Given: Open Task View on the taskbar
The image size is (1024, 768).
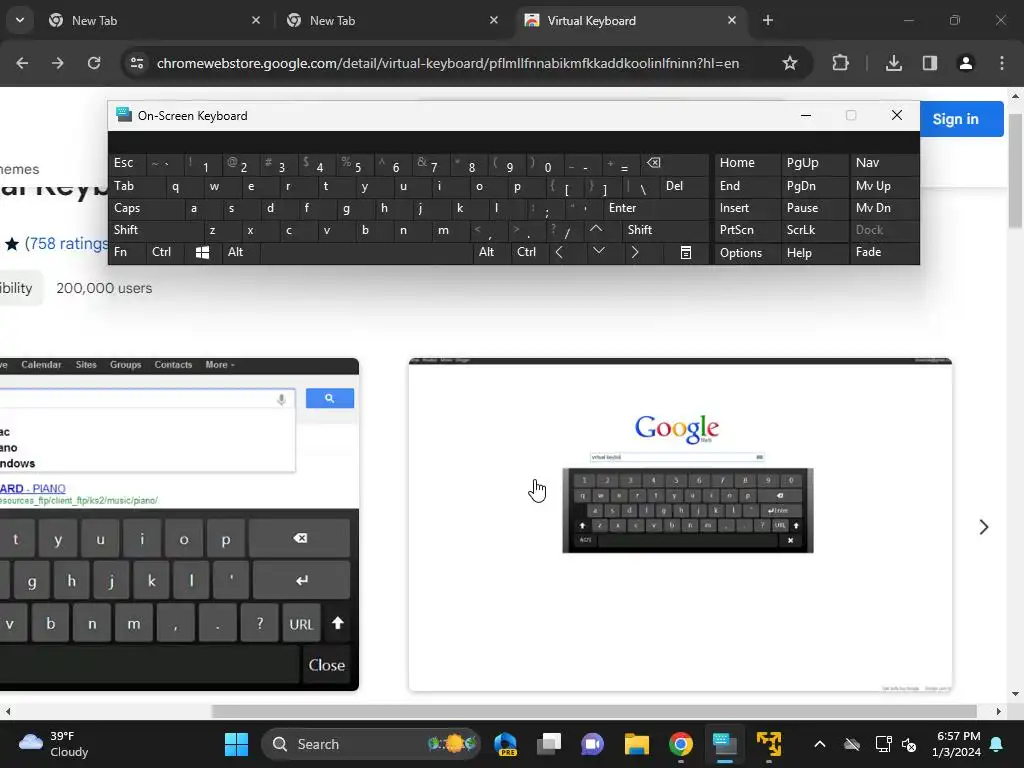Looking at the screenshot, I should pos(549,744).
